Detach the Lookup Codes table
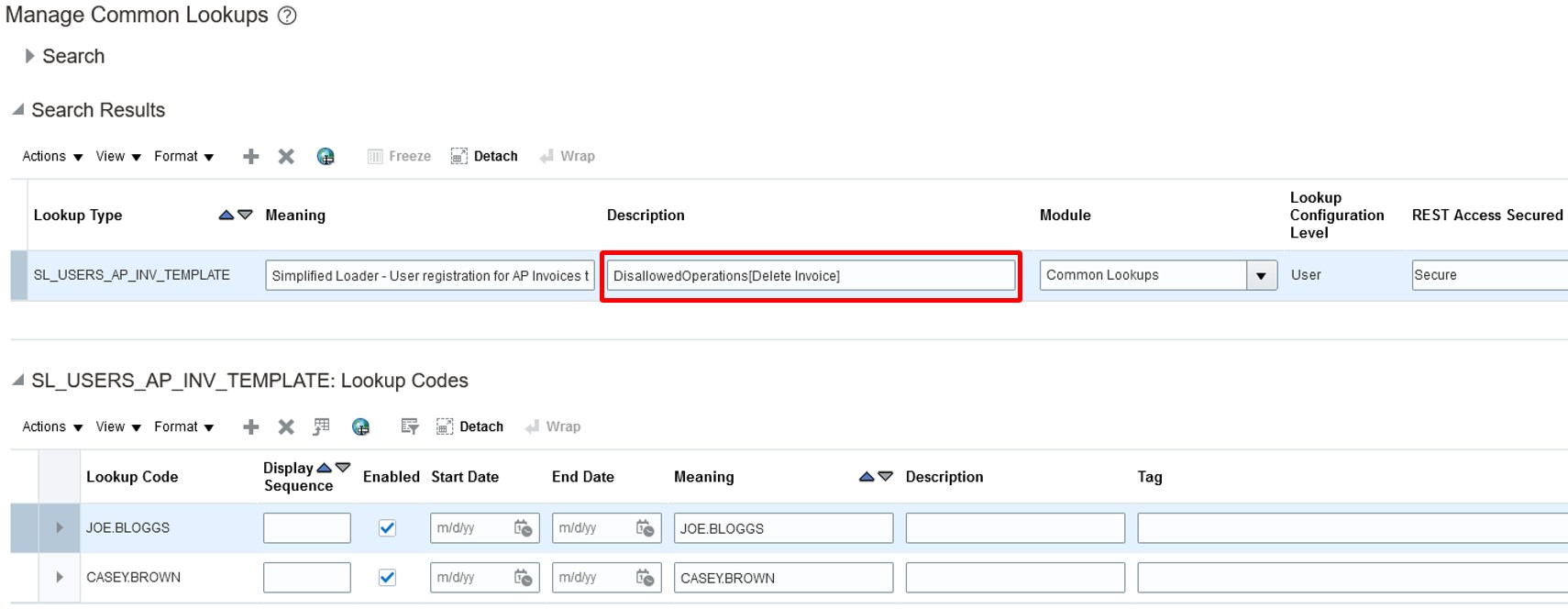 point(469,426)
